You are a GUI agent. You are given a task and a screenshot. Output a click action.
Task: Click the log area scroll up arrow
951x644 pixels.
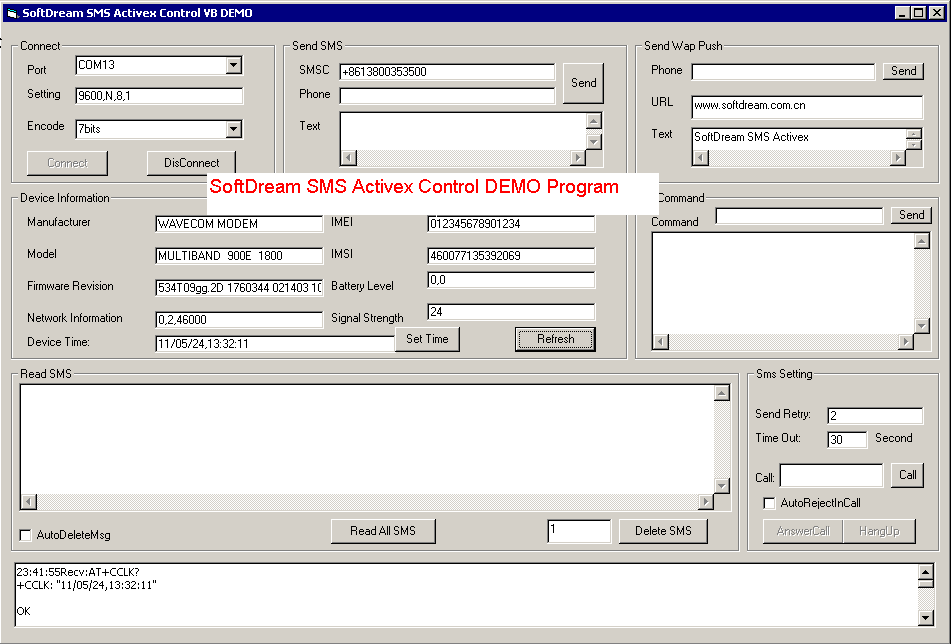926,572
